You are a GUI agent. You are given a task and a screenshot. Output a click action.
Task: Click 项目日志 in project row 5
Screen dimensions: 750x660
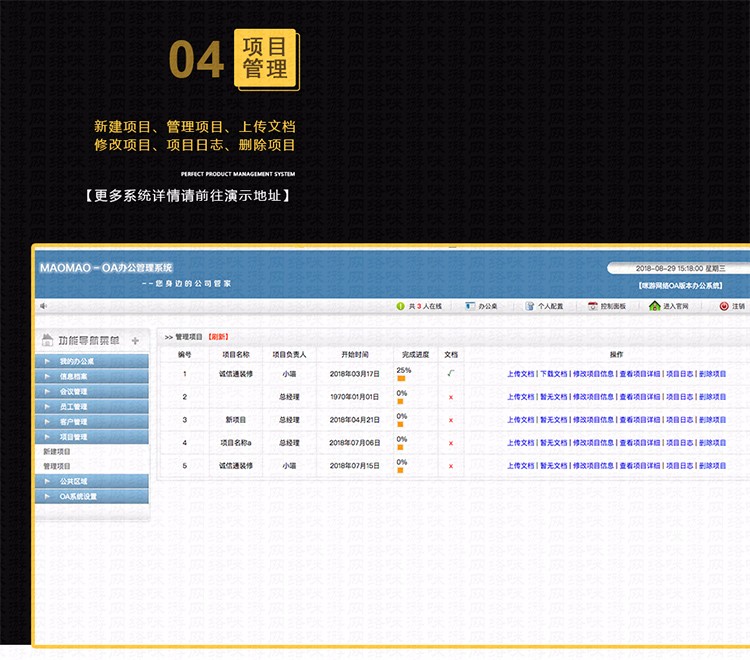[679, 465]
